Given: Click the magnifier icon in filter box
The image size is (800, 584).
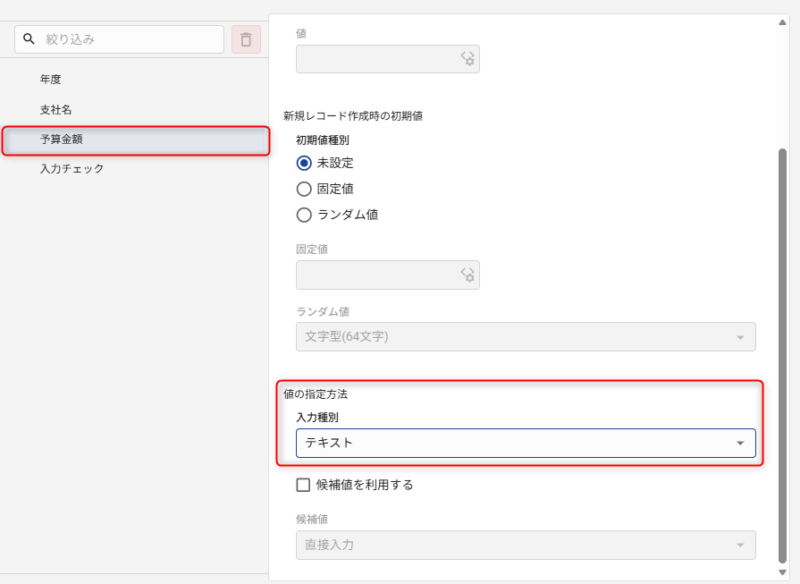Looking at the screenshot, I should pos(29,40).
